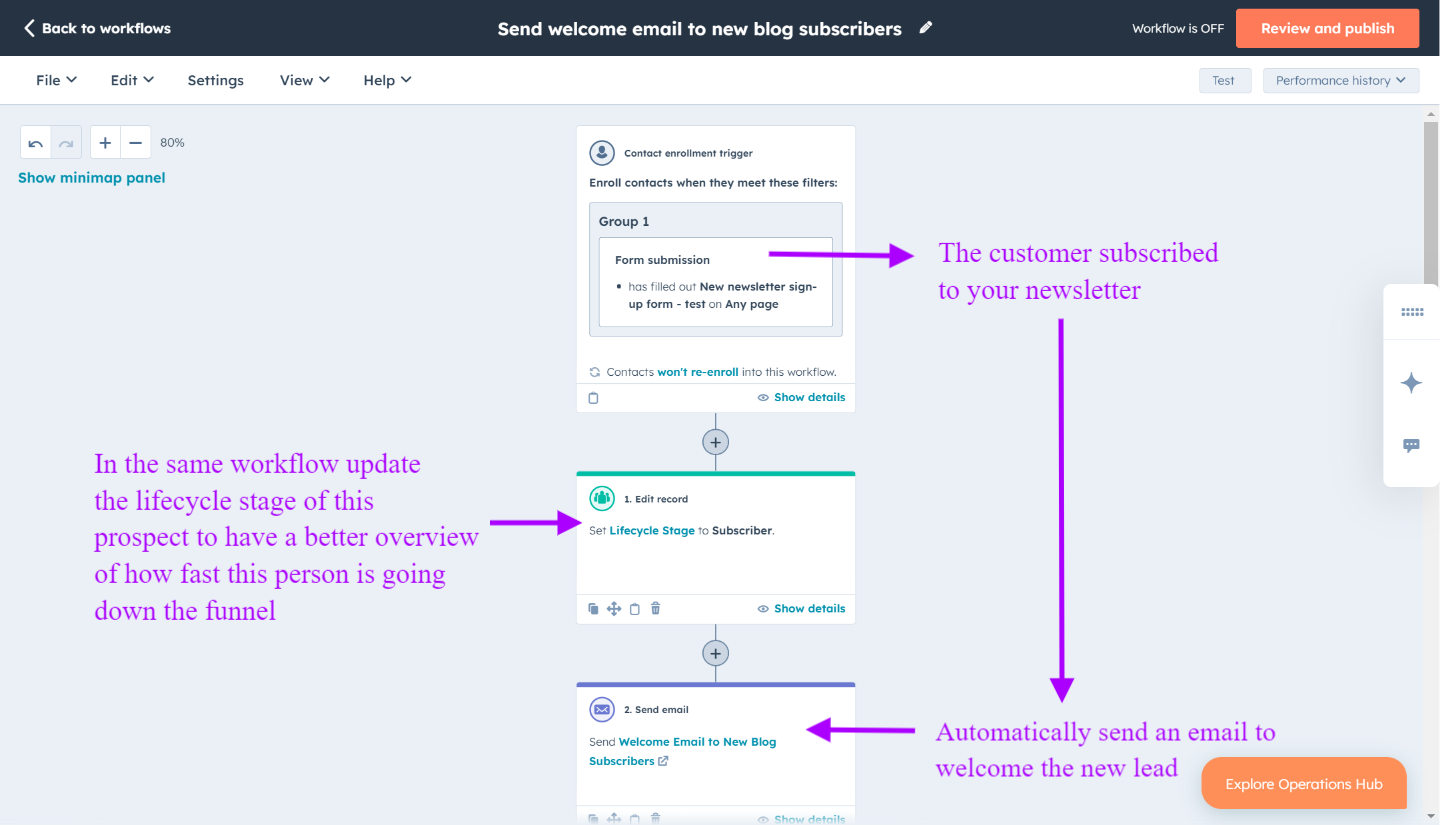Image resolution: width=1440 pixels, height=825 pixels.
Task: Add a new step with the plus connector
Action: click(715, 441)
